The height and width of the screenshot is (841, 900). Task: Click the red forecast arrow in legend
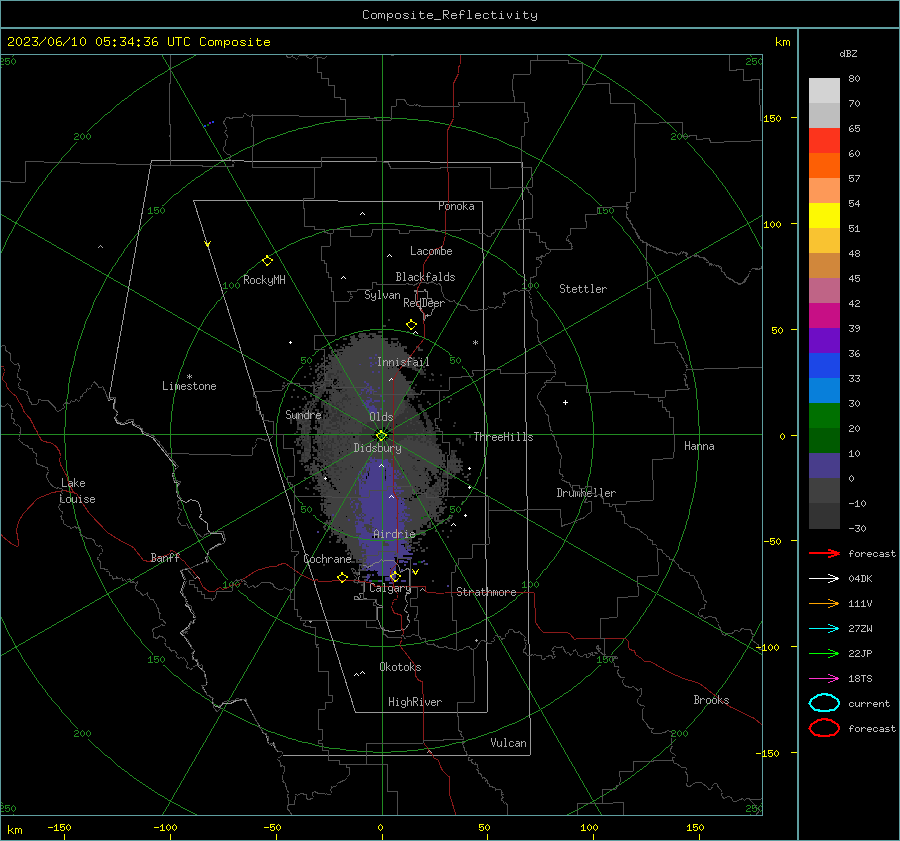[824, 553]
